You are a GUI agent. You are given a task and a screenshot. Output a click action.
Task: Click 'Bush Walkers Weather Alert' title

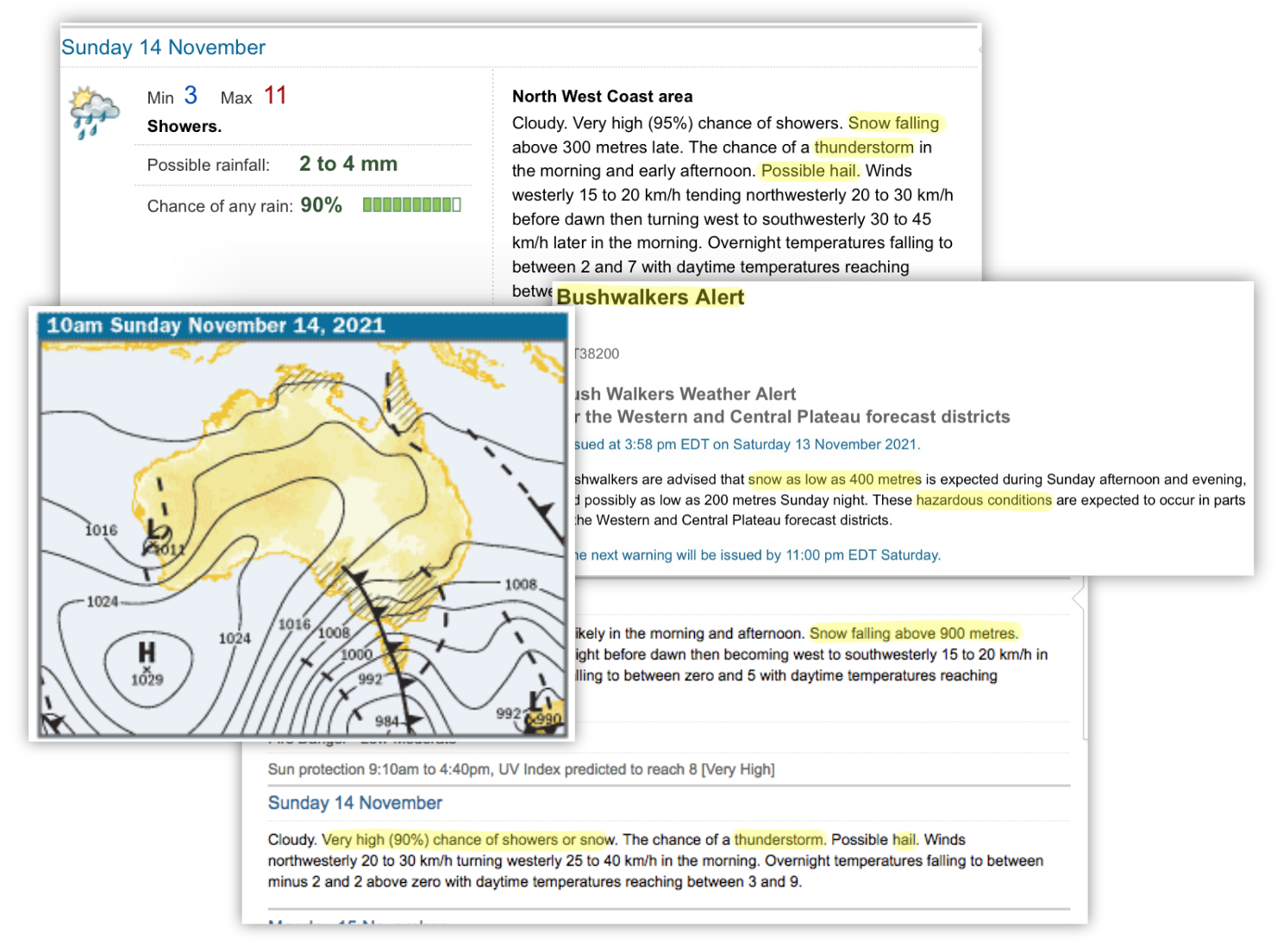click(x=685, y=394)
